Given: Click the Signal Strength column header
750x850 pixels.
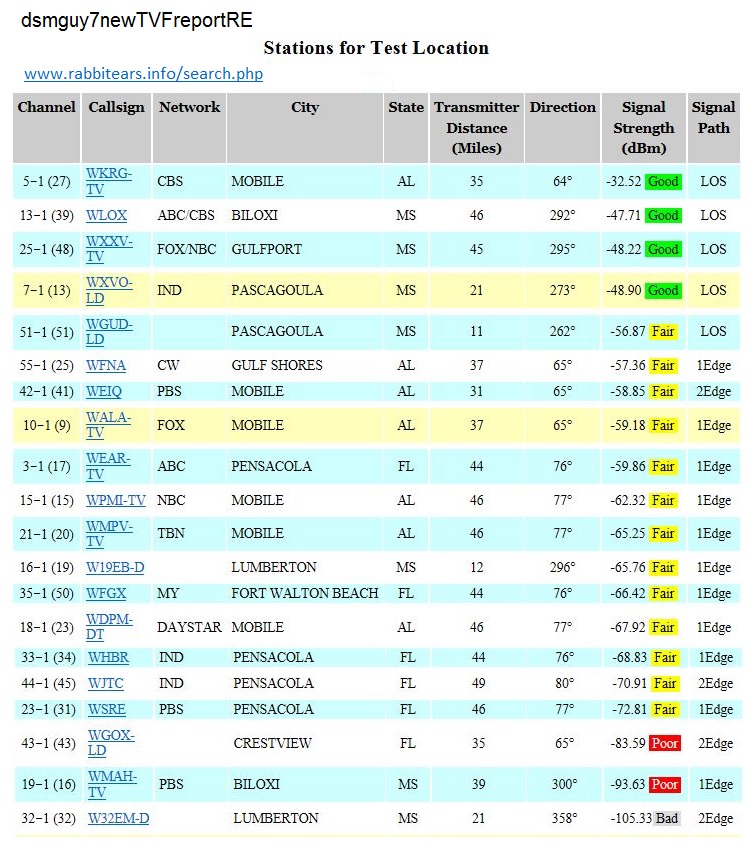Looking at the screenshot, I should (x=643, y=128).
